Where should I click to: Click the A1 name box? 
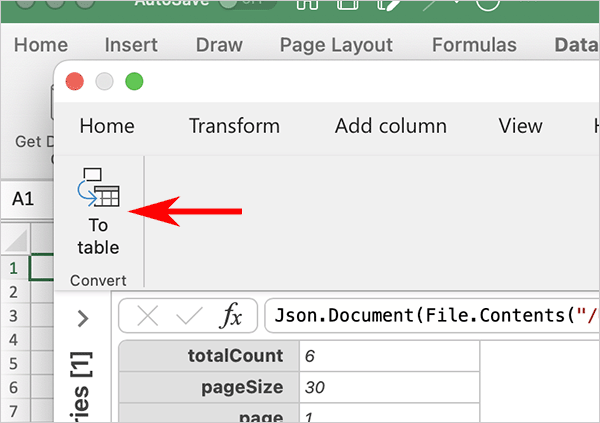pos(24,199)
